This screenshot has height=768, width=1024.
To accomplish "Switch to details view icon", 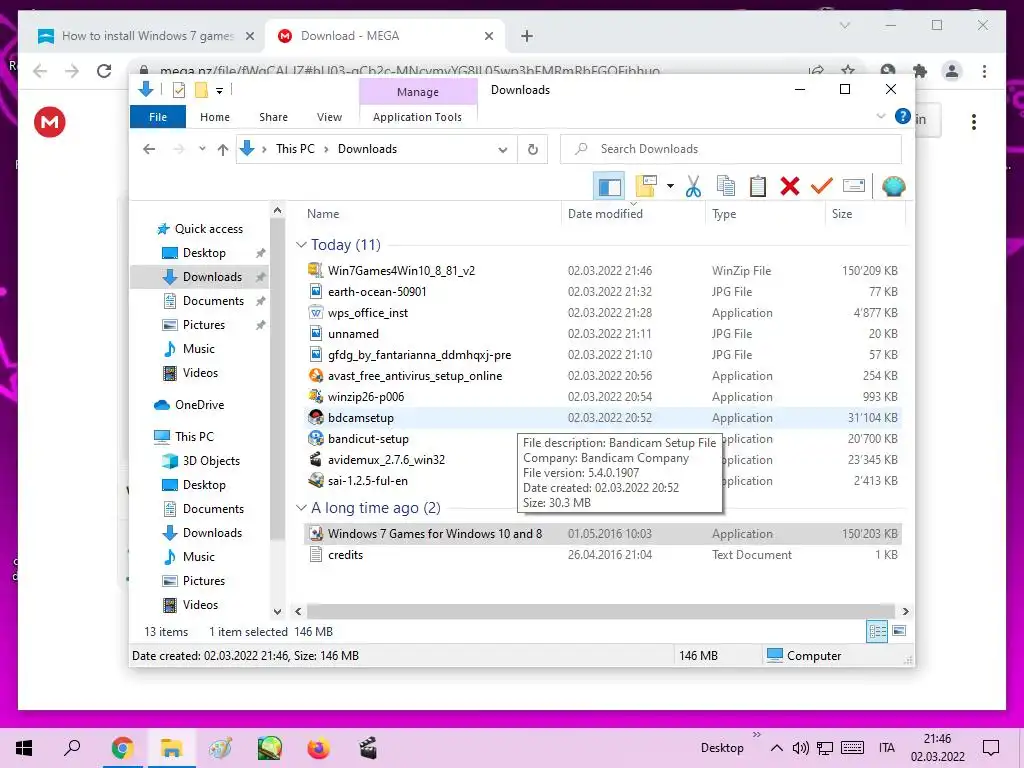I will coord(877,631).
